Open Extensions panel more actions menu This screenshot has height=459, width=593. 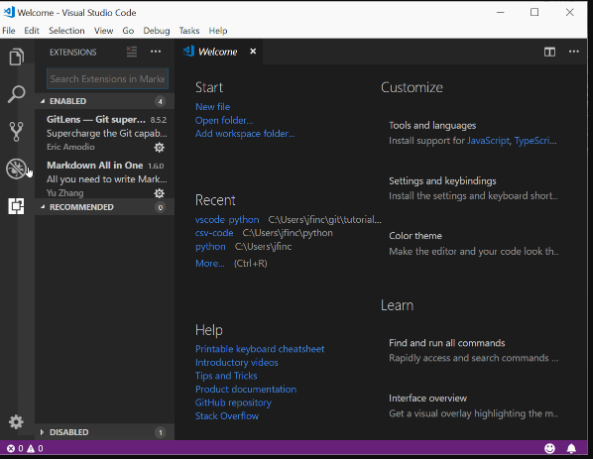pyautogui.click(x=156, y=51)
